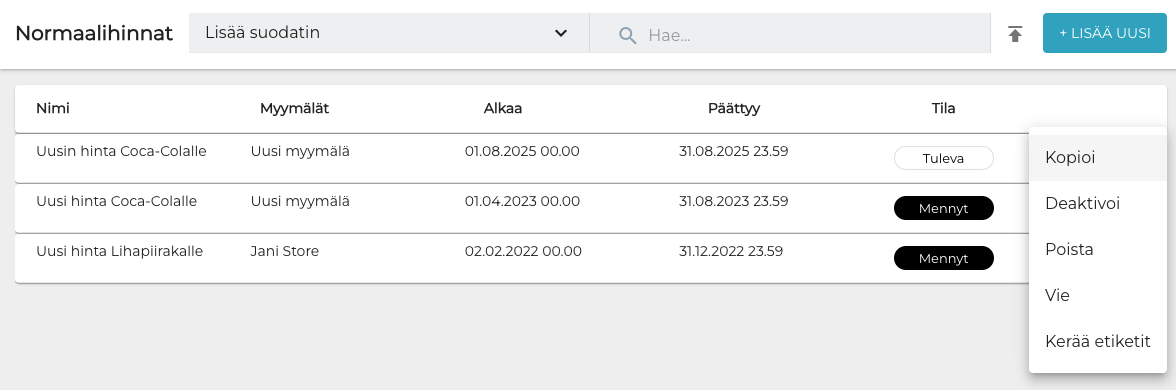Sort by the Nimi column header
The height and width of the screenshot is (390, 1176).
(x=52, y=108)
